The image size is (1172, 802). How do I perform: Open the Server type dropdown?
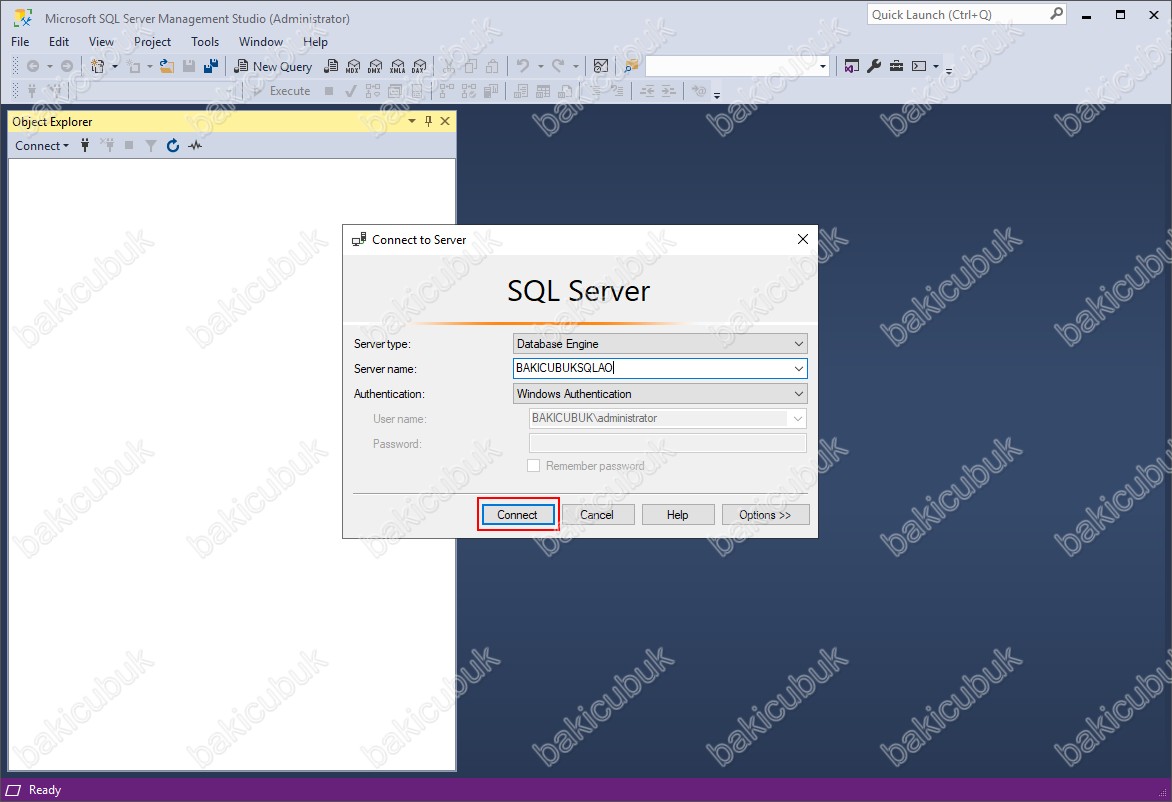[661, 344]
